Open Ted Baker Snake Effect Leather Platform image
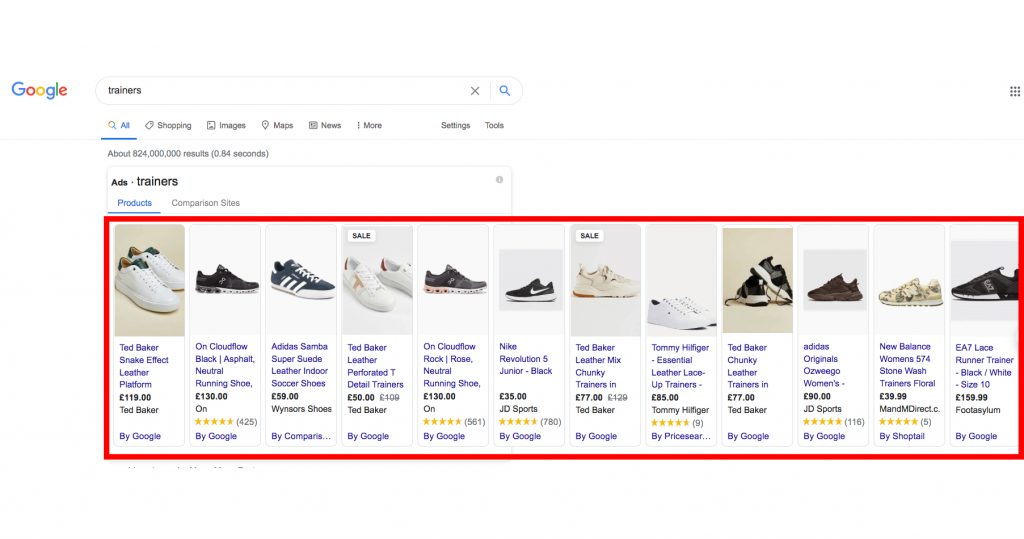The height and width of the screenshot is (539, 1024). [x=150, y=281]
